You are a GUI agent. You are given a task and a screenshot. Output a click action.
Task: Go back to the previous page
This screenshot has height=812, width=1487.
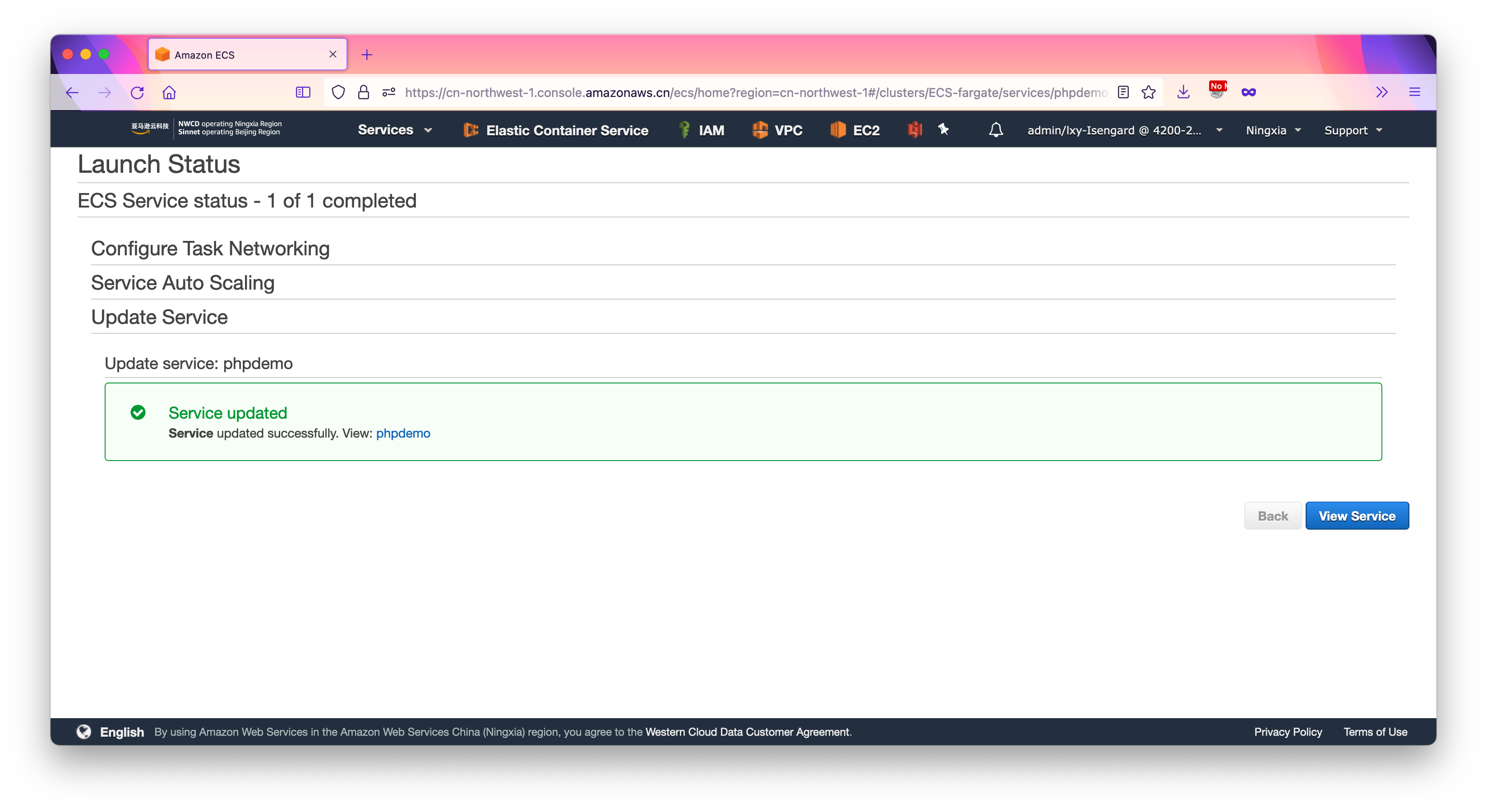coord(72,92)
